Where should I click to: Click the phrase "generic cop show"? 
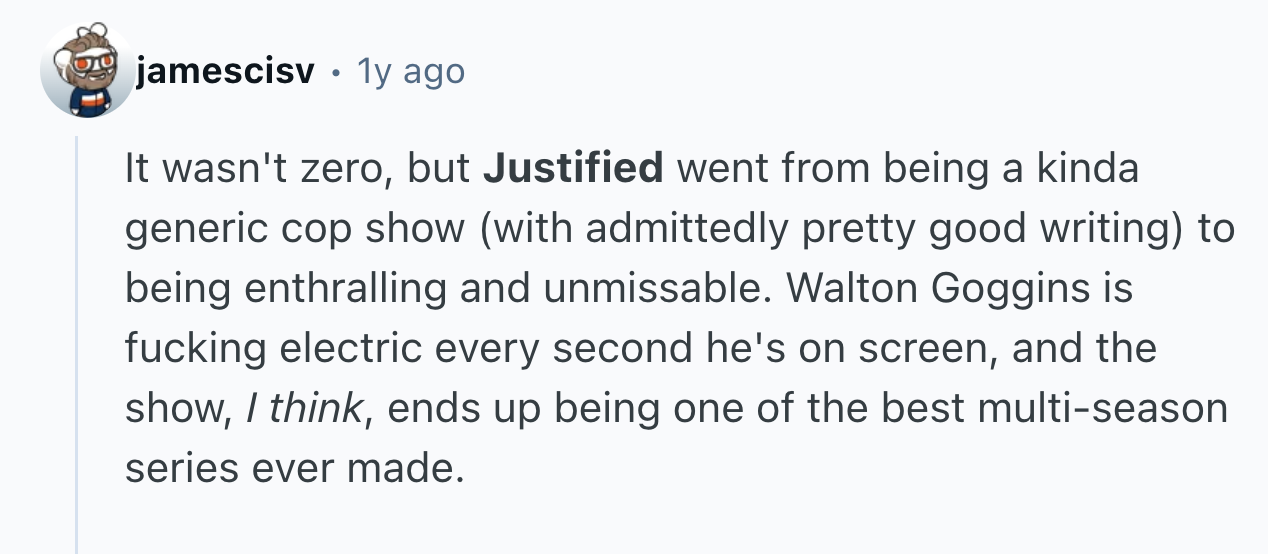pyautogui.click(x=294, y=229)
